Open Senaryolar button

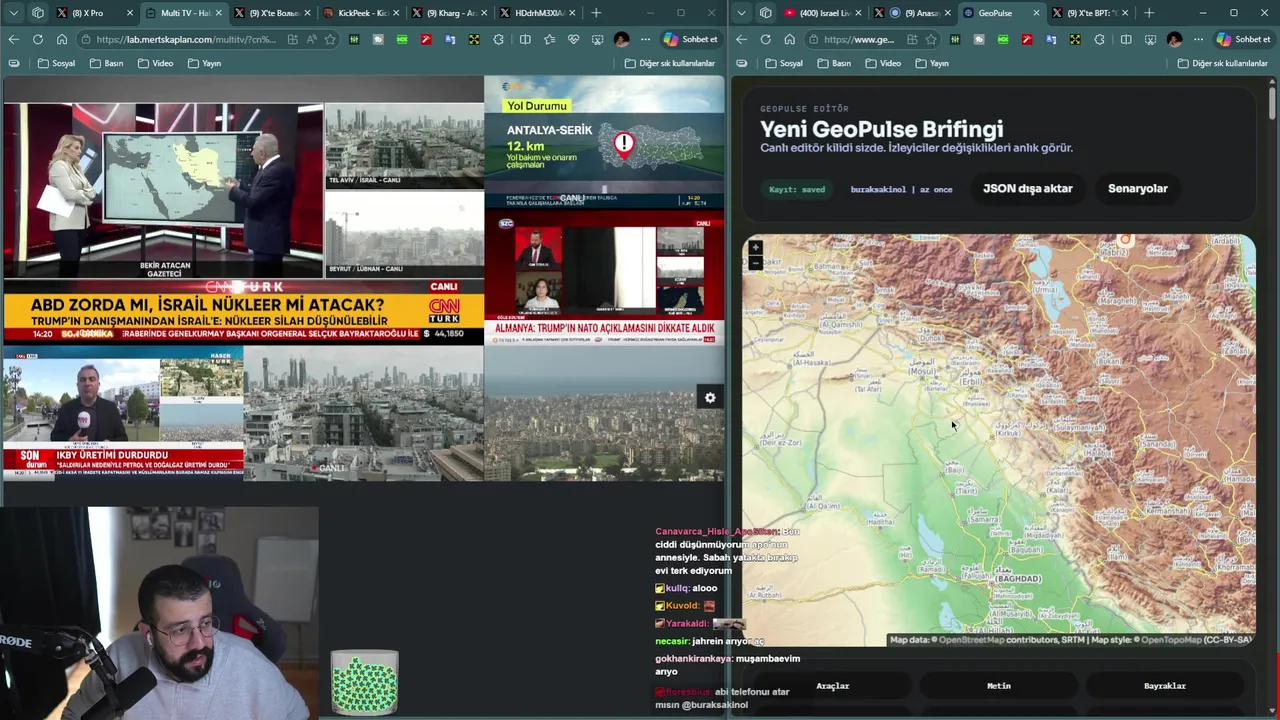[1137, 188]
